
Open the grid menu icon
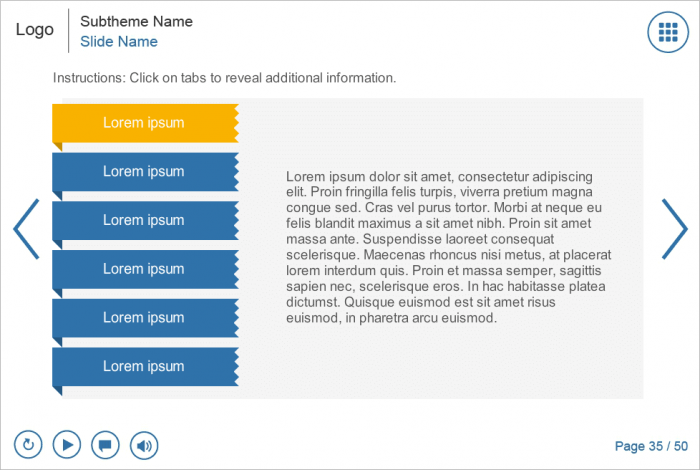[669, 32]
